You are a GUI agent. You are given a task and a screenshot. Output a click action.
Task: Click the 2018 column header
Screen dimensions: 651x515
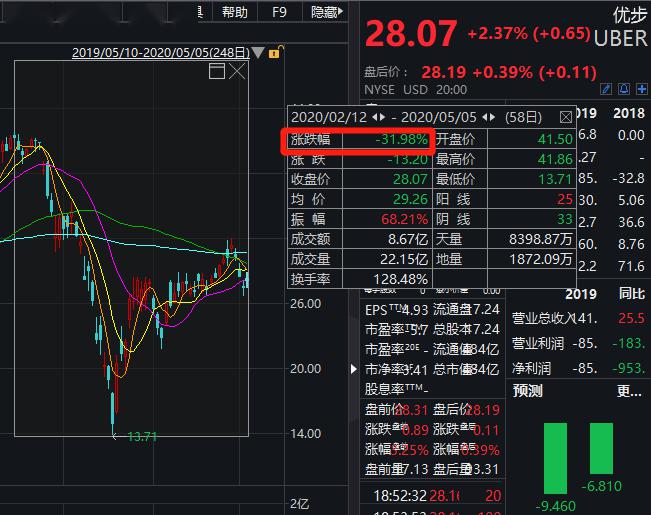click(x=629, y=113)
